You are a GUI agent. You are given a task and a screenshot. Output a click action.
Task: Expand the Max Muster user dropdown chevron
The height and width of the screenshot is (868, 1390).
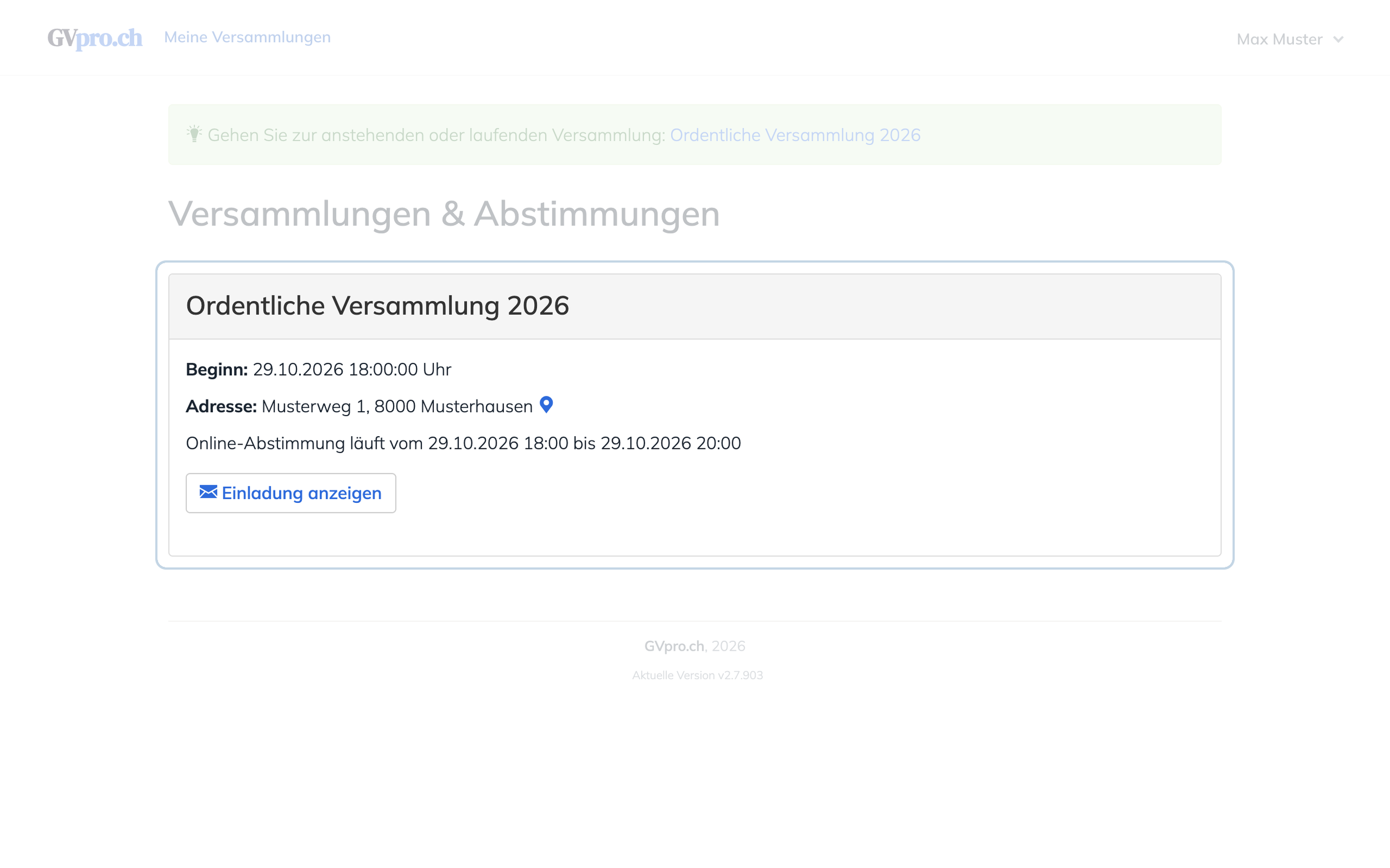1338,39
